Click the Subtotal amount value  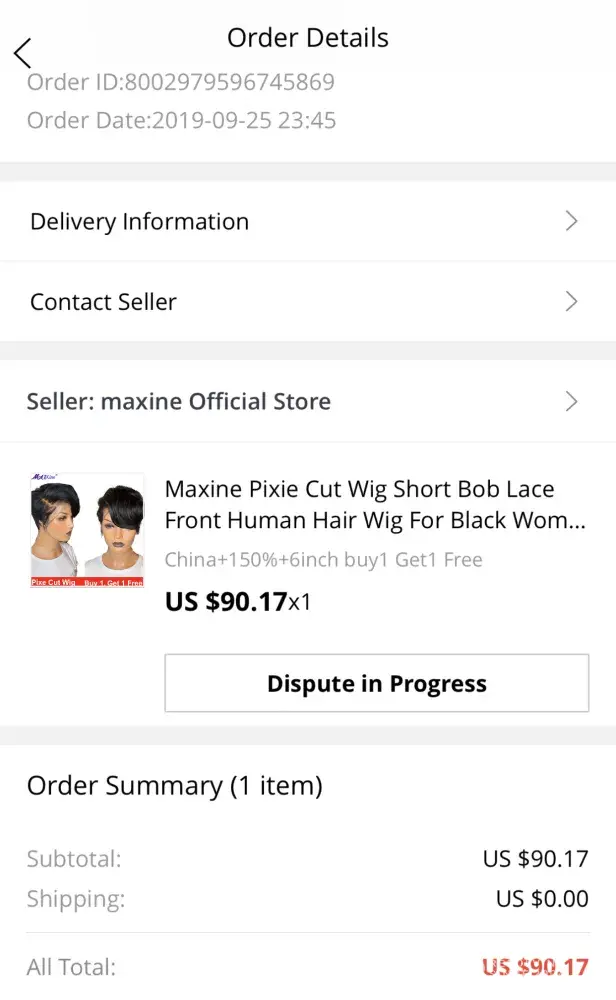(x=535, y=859)
